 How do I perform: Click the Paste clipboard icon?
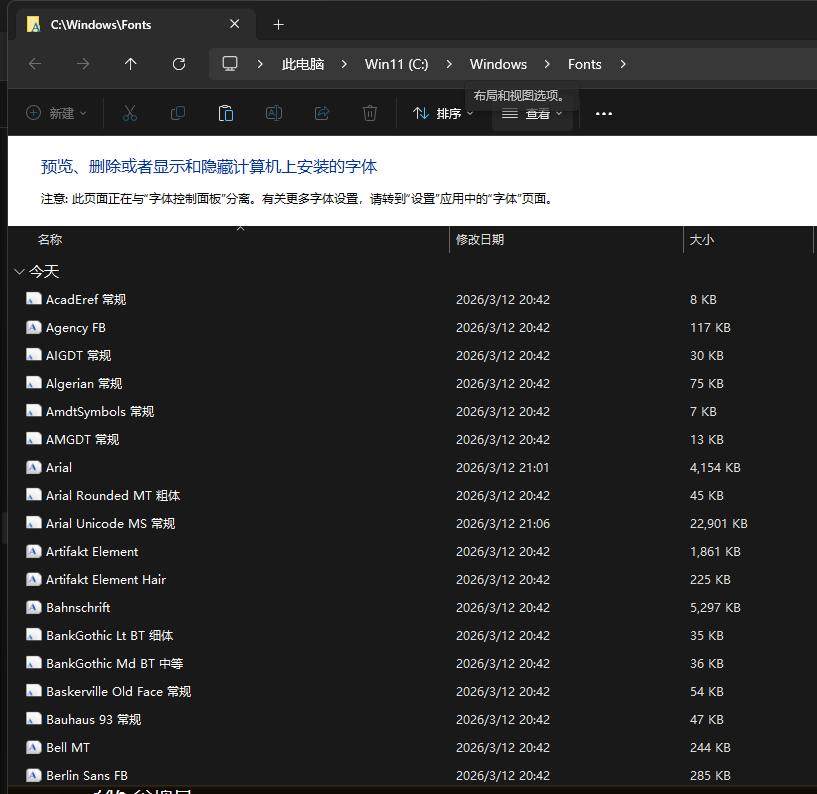coord(226,113)
